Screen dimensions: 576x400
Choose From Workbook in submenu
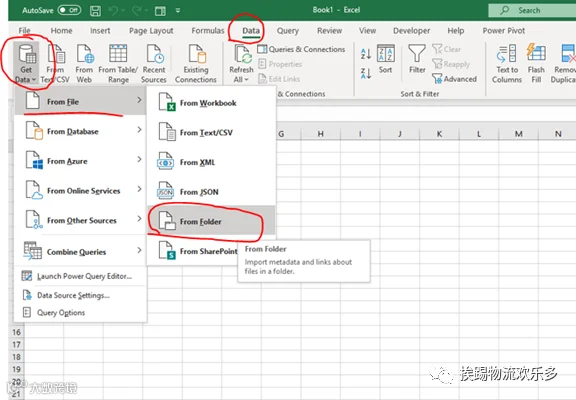tap(211, 103)
